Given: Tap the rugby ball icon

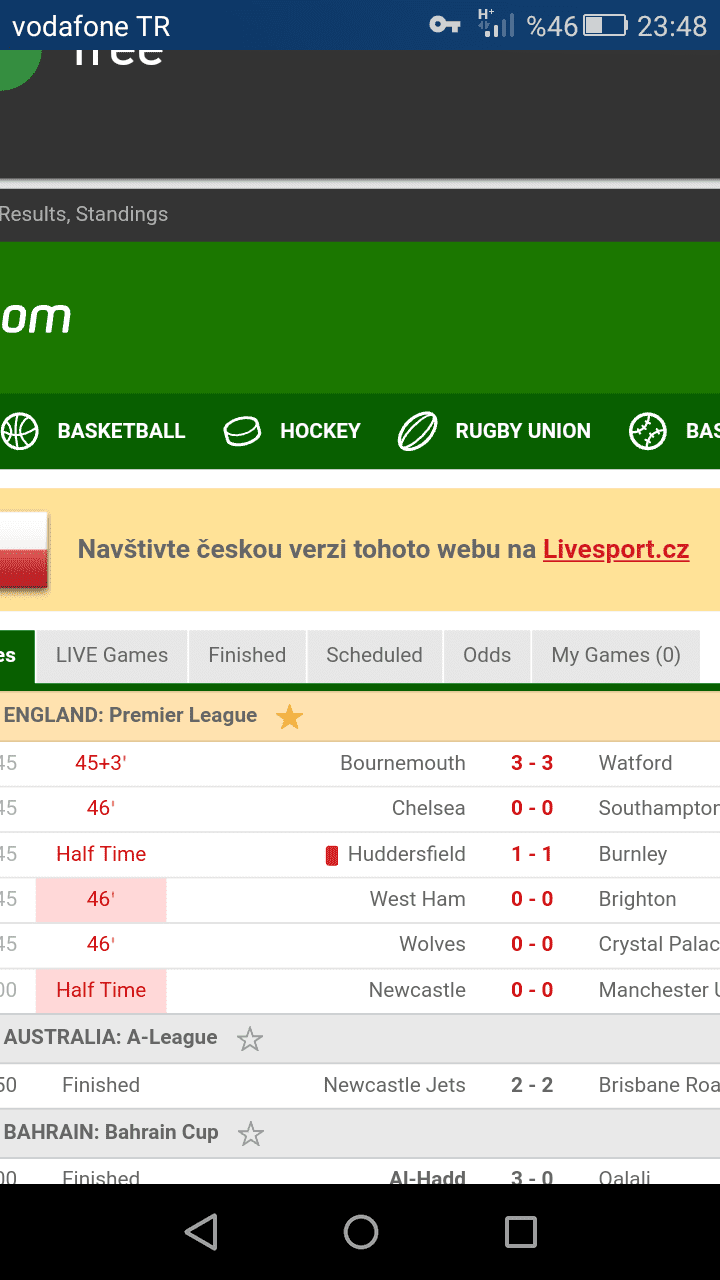Looking at the screenshot, I should pyautogui.click(x=418, y=431).
